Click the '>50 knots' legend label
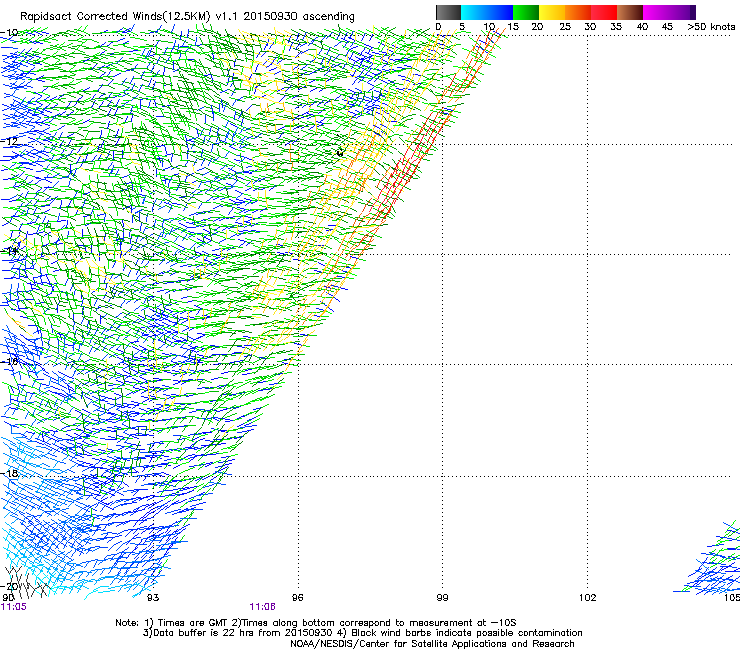740x650 pixels. 711,26
